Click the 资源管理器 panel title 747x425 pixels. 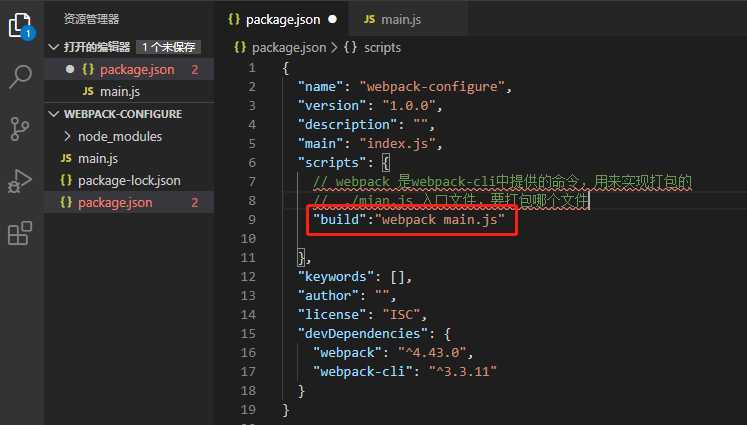tap(91, 19)
